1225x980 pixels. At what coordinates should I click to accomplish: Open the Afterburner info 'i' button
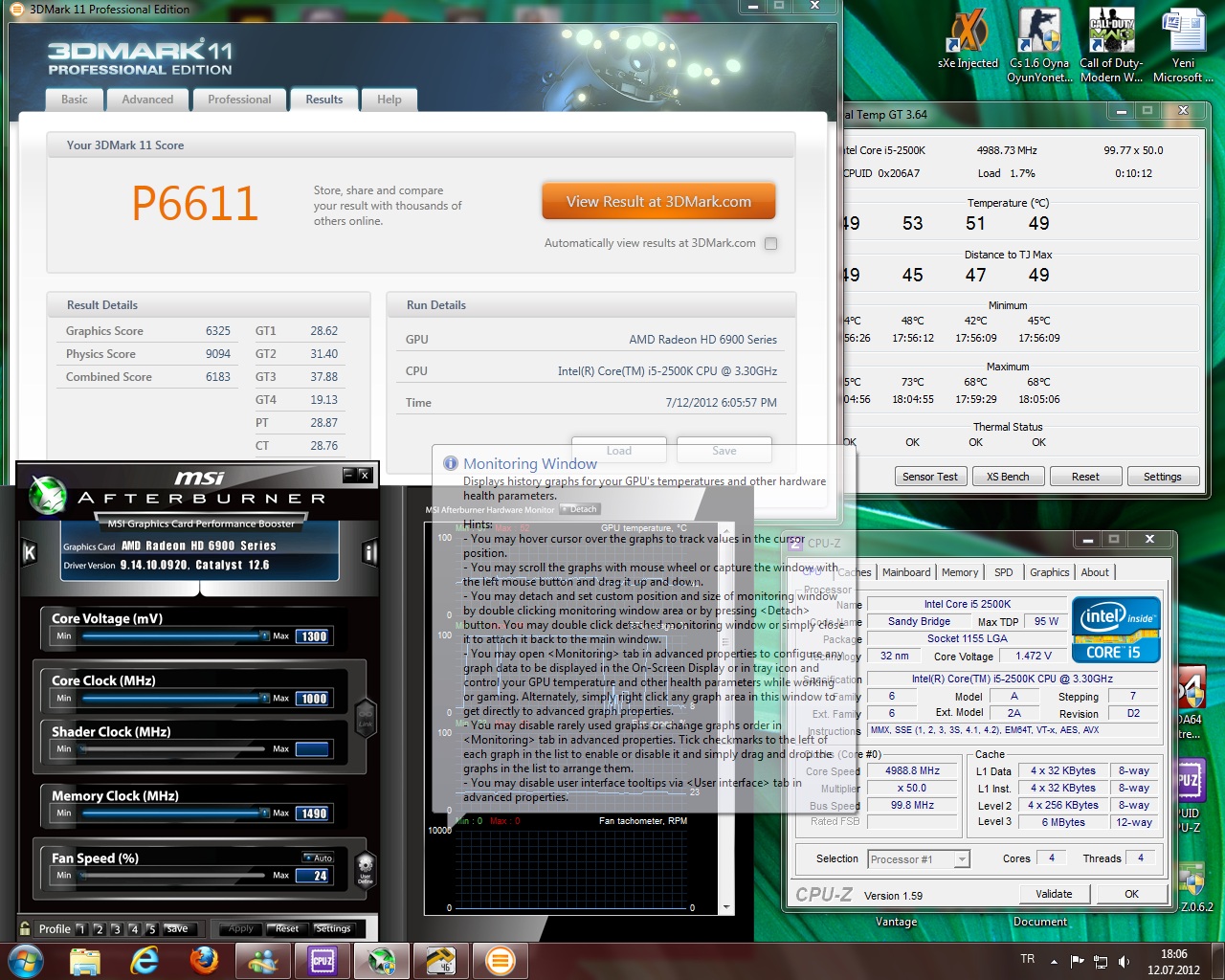click(x=370, y=552)
